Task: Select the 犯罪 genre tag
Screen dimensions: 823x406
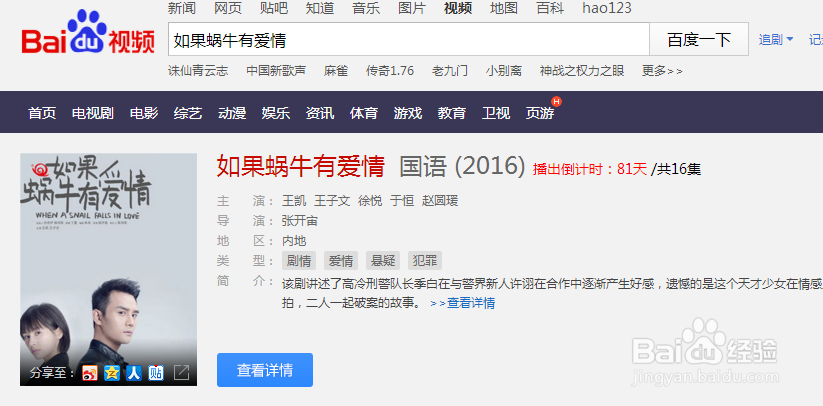Action: tap(425, 261)
